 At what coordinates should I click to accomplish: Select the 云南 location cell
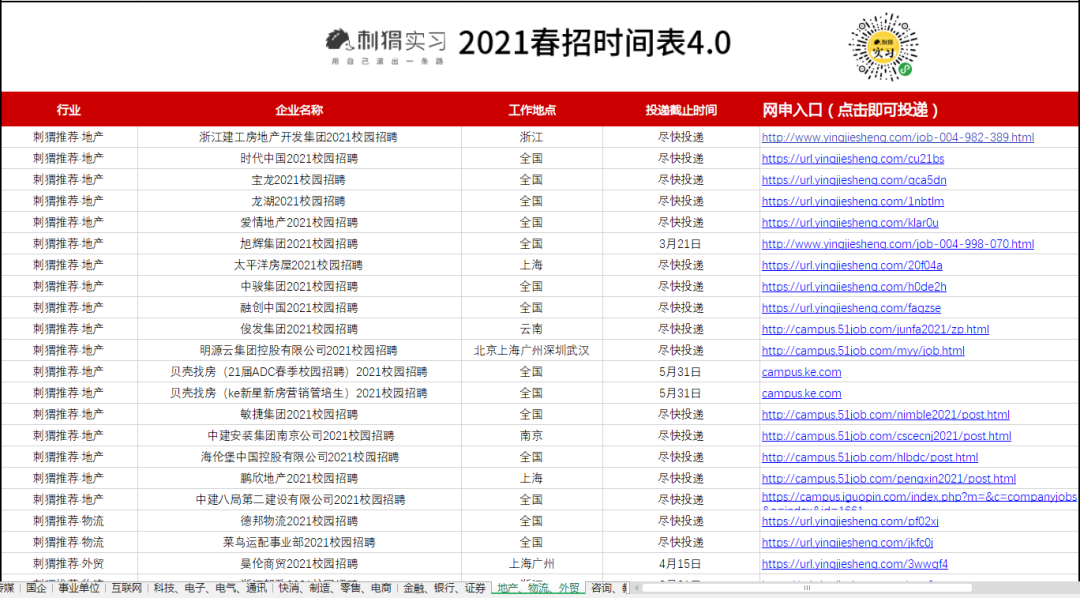pyautogui.click(x=531, y=329)
